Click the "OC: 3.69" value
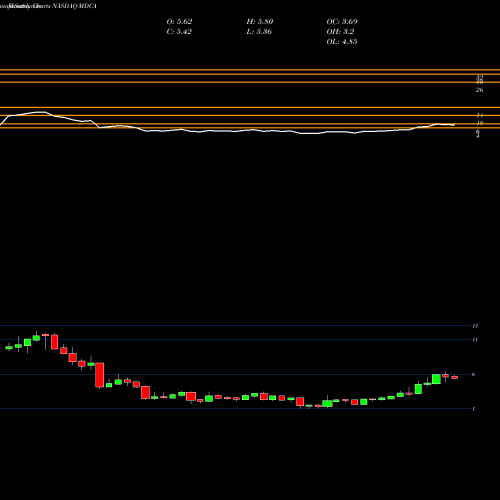Image resolution: width=500 pixels, height=500 pixels. (342, 22)
